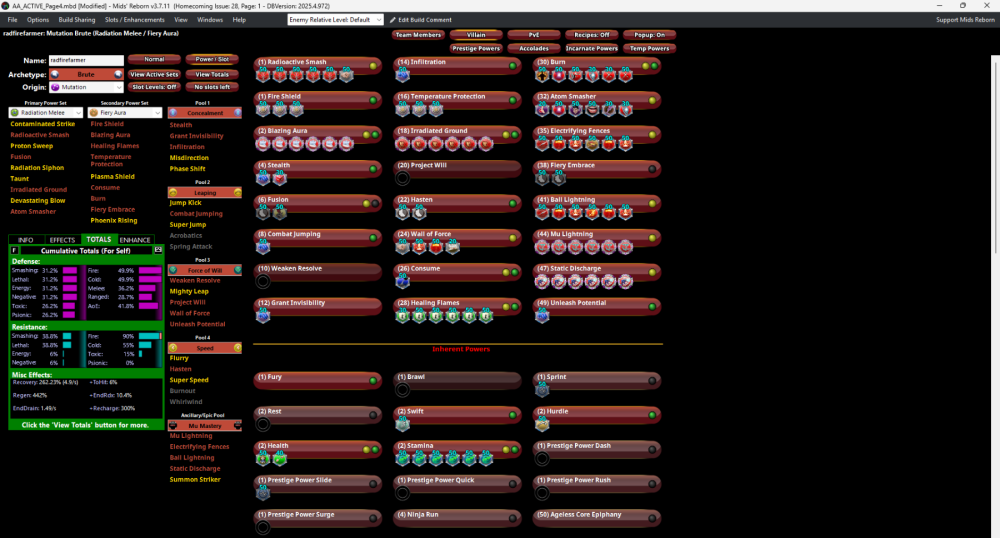Click the F button left of Cumulative Totals
The height and width of the screenshot is (538, 1000).
point(14,249)
